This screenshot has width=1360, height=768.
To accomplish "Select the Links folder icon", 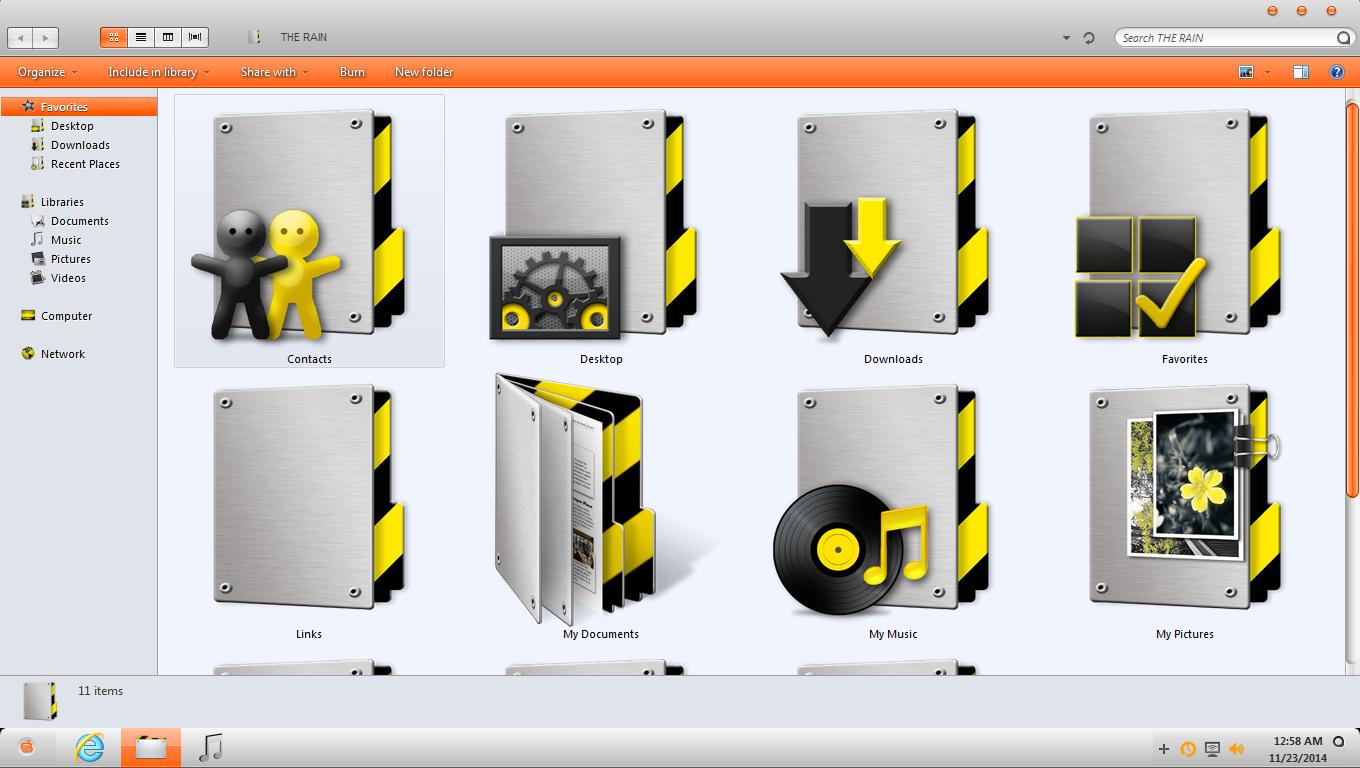I will (x=309, y=497).
